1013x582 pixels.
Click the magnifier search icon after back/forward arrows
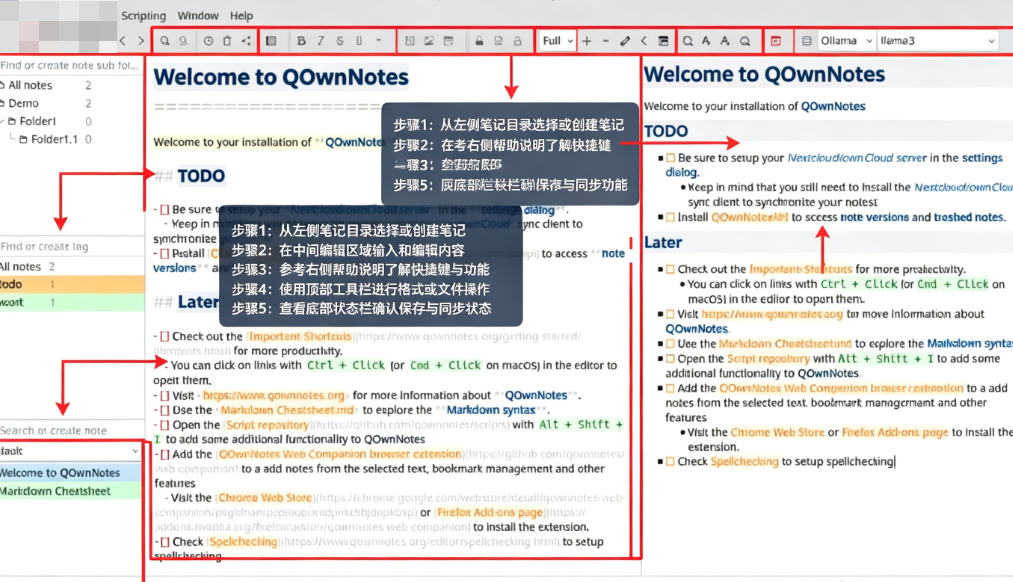click(x=165, y=41)
